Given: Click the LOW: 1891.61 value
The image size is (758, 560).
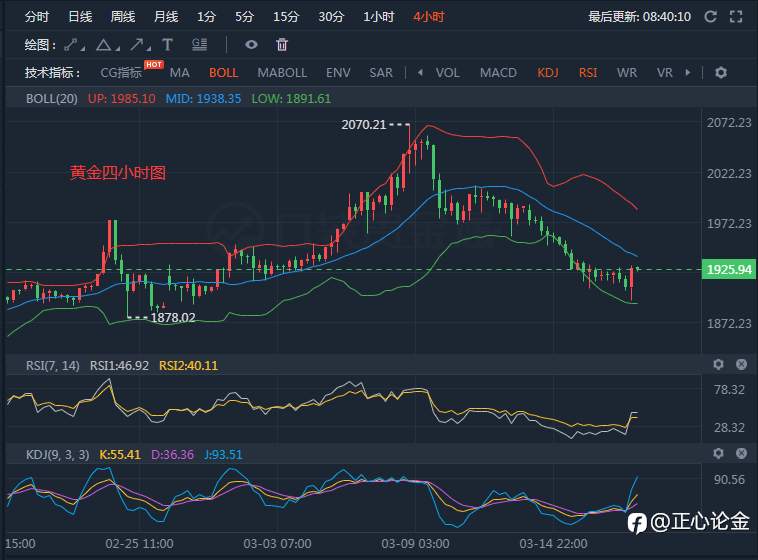Looking at the screenshot, I should point(291,99).
